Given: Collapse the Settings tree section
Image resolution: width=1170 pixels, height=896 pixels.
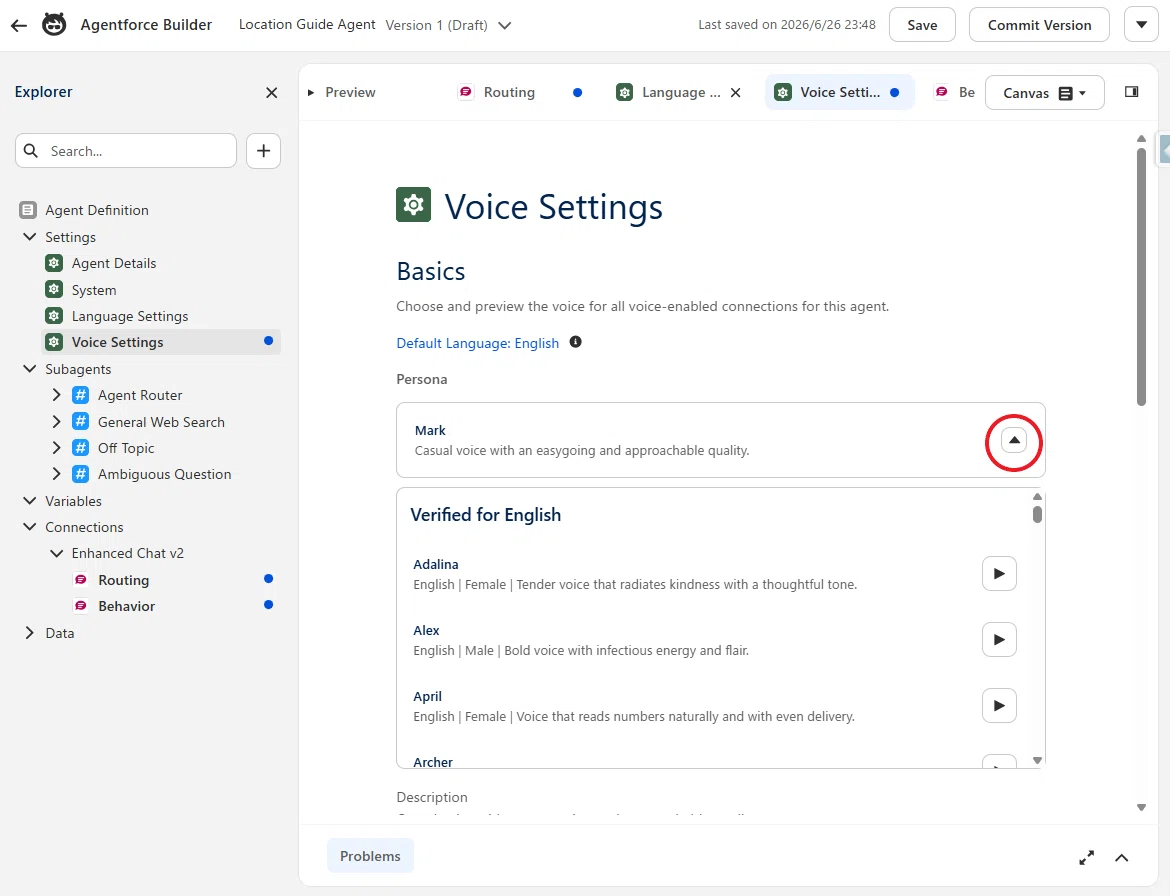Looking at the screenshot, I should tap(30, 236).
